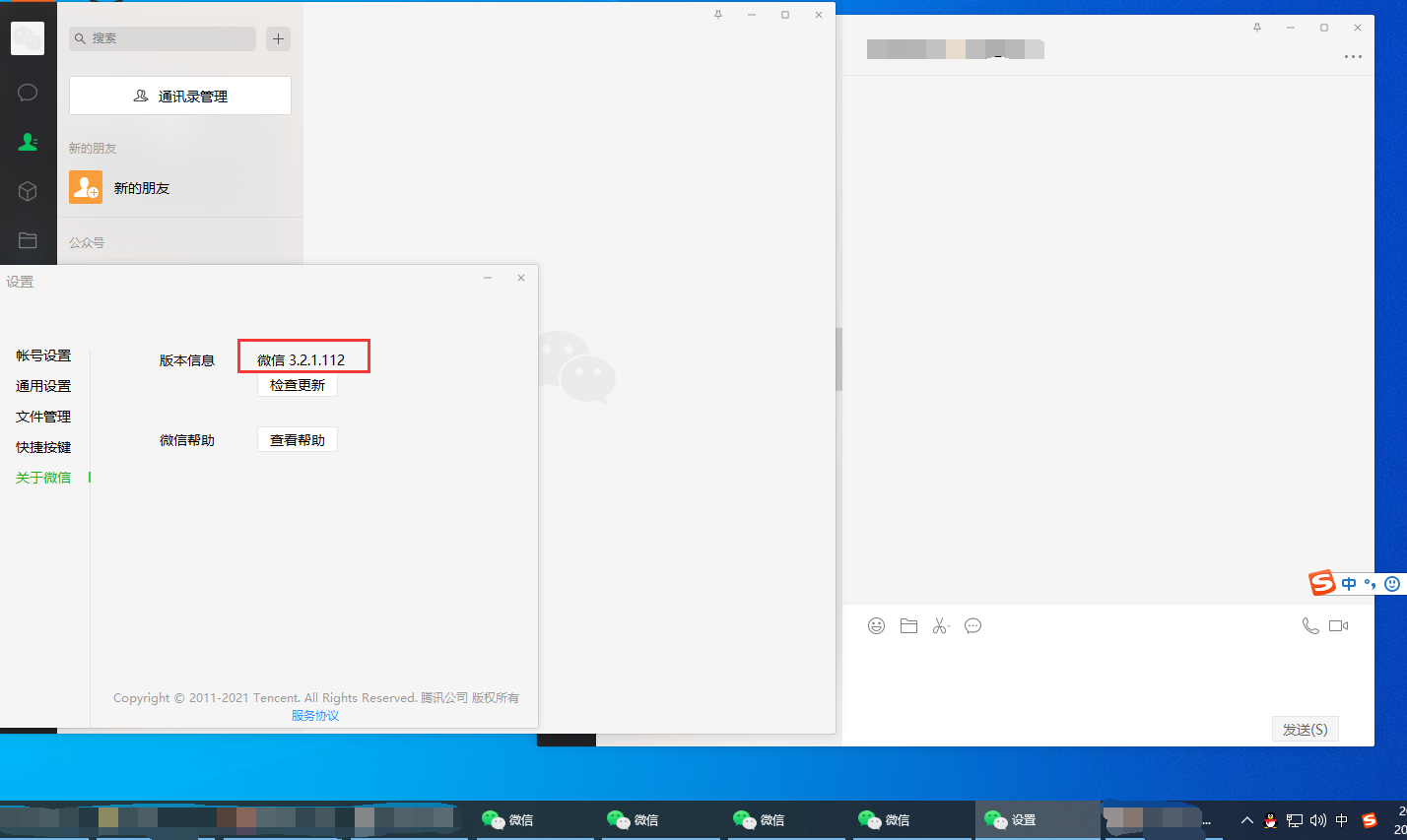Pin the main WeChat window on top
The image size is (1407, 840).
coord(718,15)
